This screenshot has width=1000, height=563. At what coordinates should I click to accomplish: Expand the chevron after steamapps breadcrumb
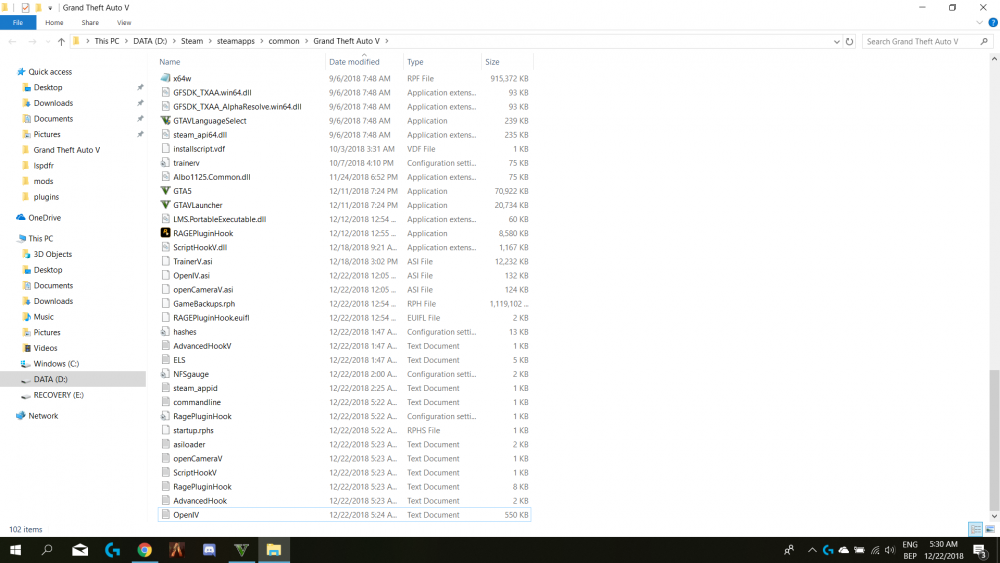coord(261,41)
